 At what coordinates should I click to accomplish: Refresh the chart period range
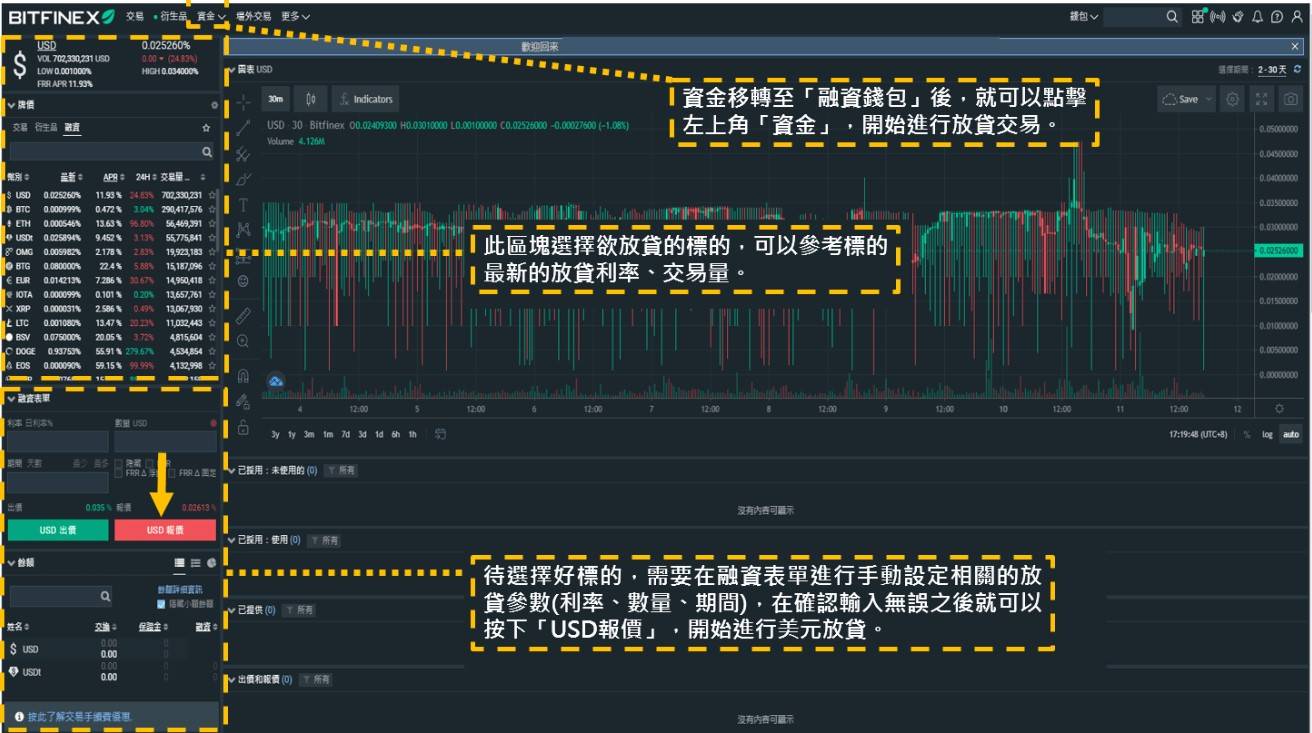[1297, 69]
